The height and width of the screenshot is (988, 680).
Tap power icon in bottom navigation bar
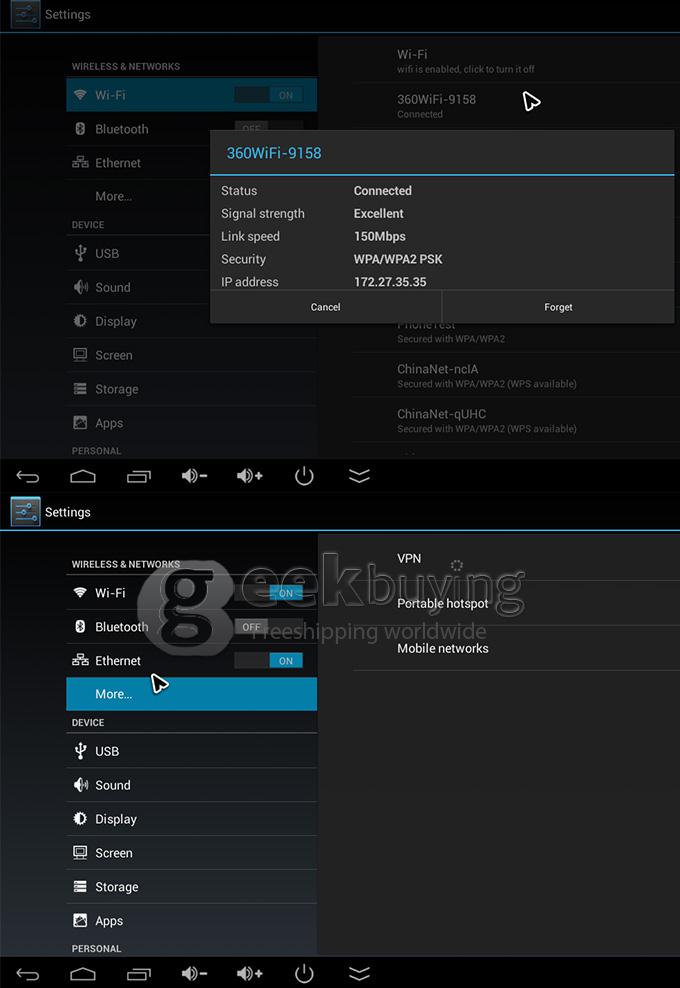(x=304, y=974)
